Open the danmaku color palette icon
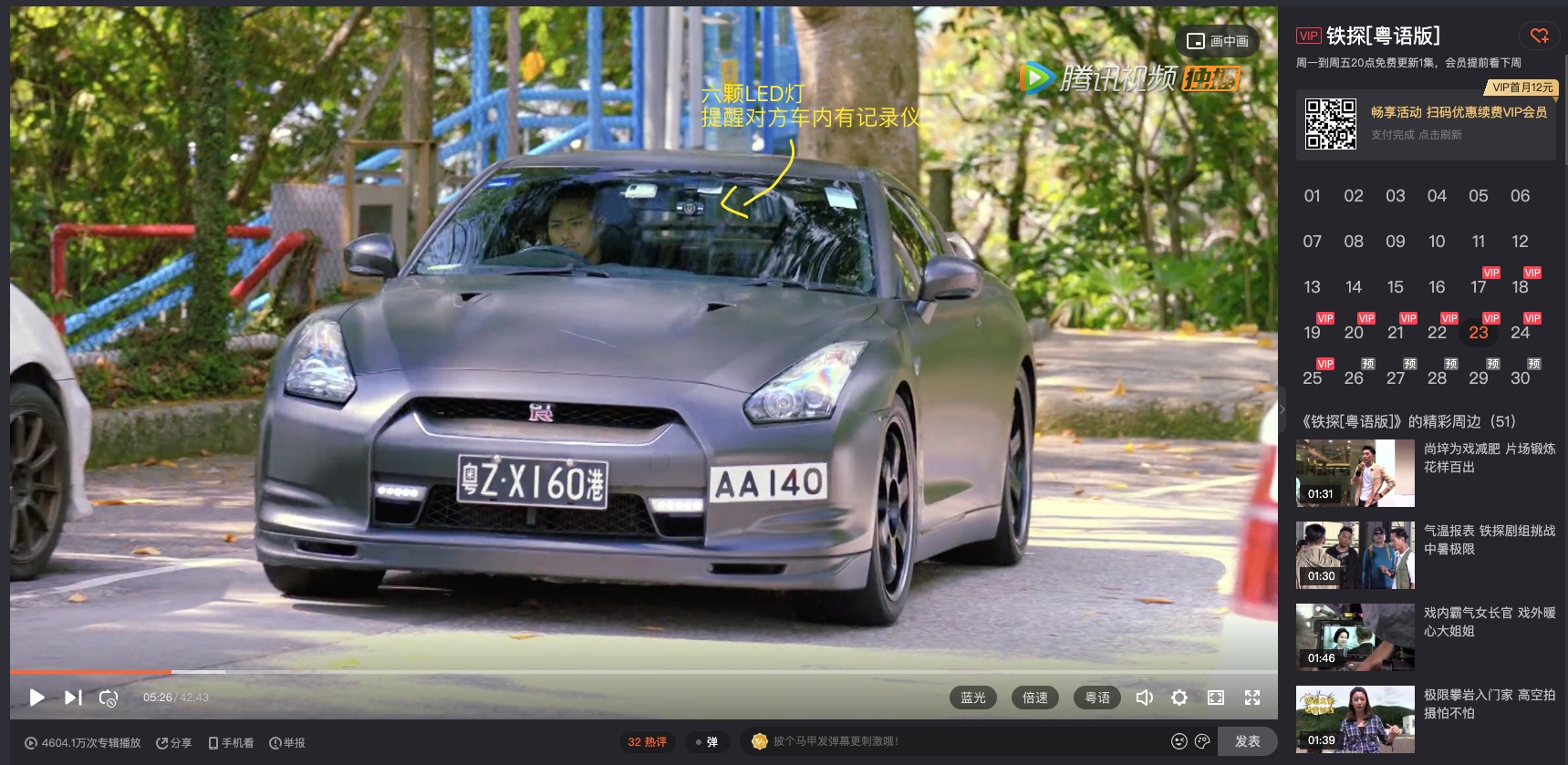 [x=1202, y=741]
